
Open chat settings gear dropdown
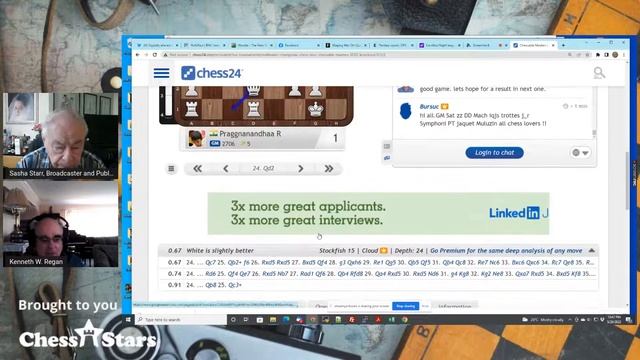580,153
